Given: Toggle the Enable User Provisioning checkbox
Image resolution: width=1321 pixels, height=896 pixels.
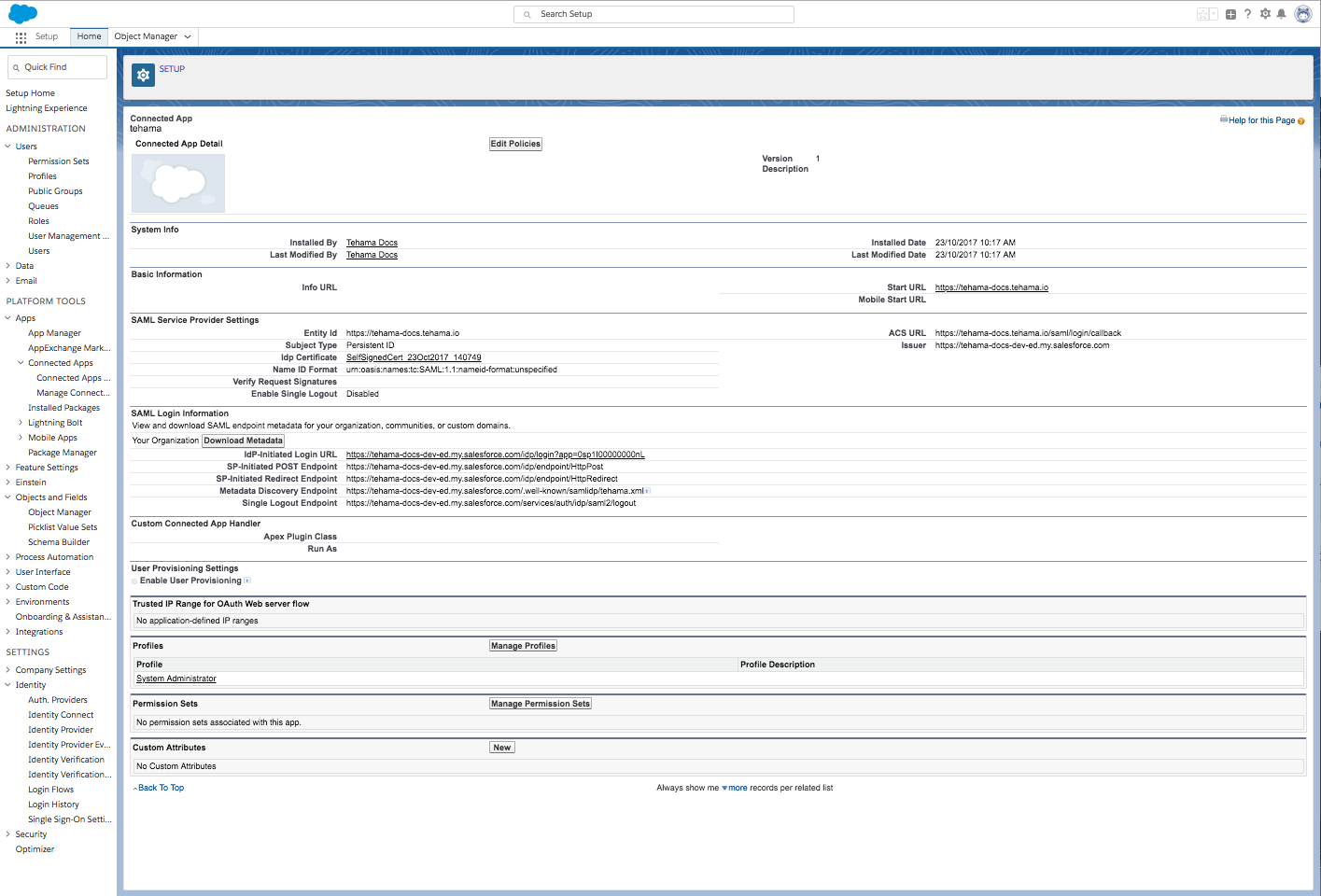Looking at the screenshot, I should tap(134, 581).
